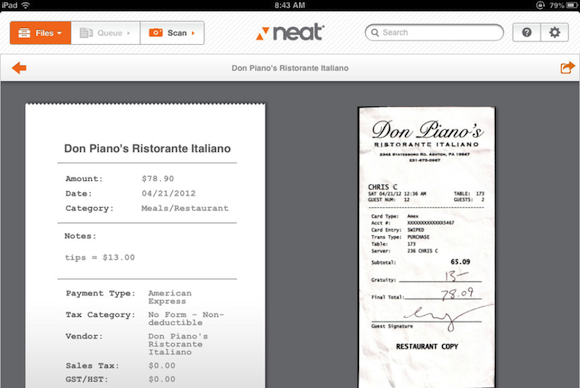
Task: Click the orange back arrow
Action: coord(19,68)
